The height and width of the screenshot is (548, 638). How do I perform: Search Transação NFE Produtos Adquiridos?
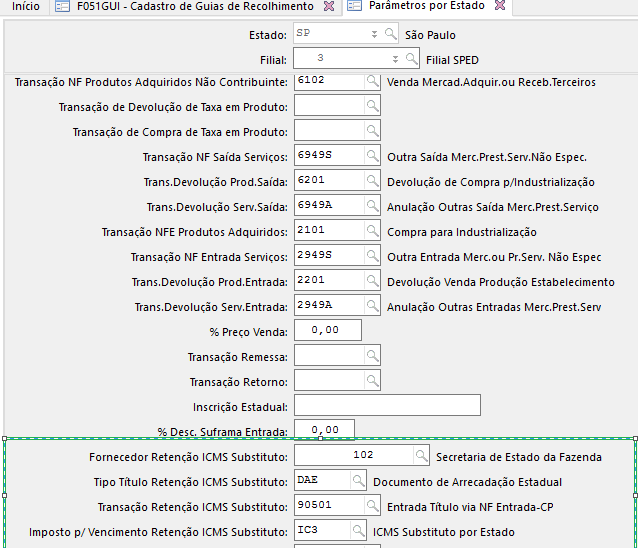pos(372,231)
